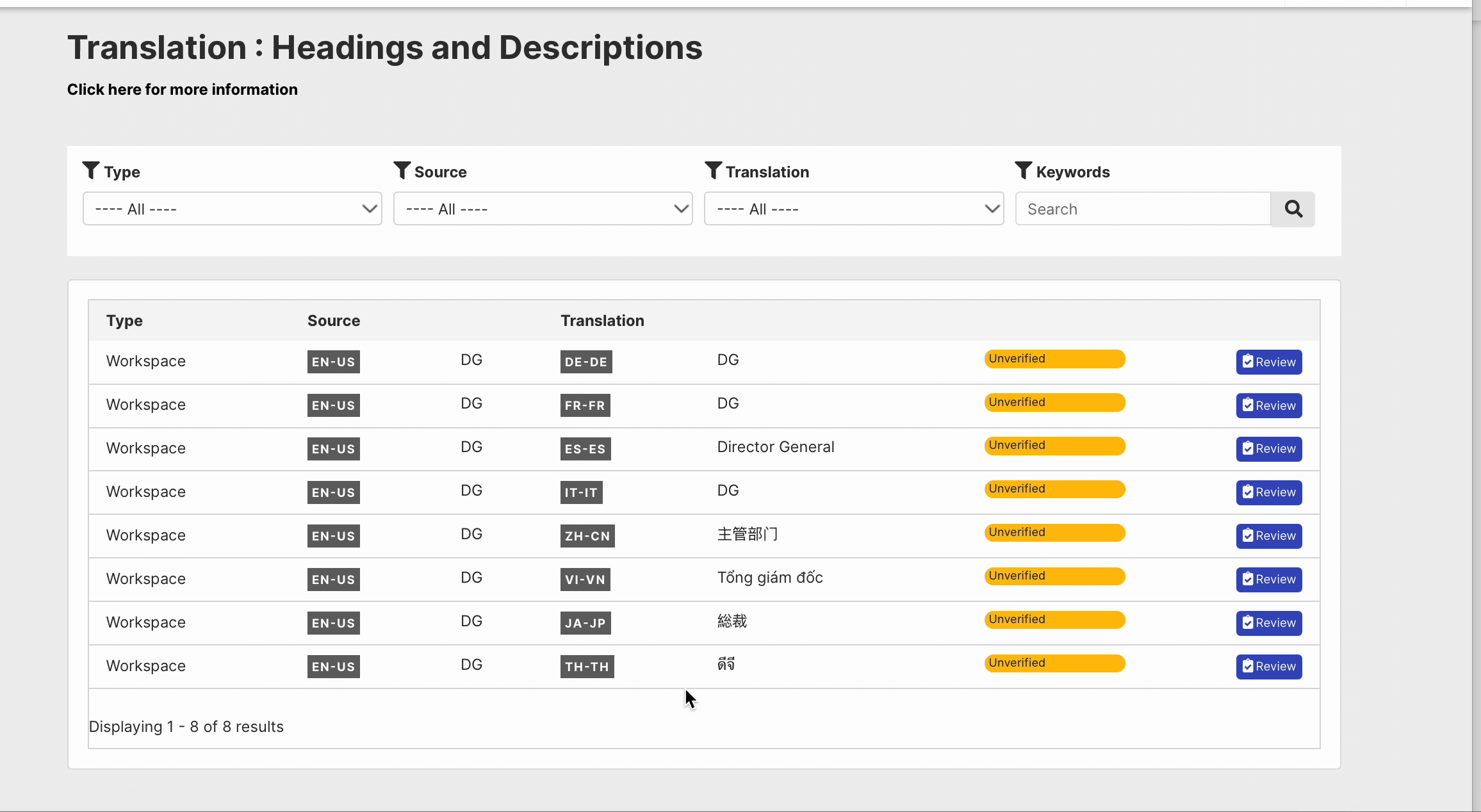Click the EN-US tag in the DE-DE row
This screenshot has width=1481, height=812.
click(x=333, y=362)
